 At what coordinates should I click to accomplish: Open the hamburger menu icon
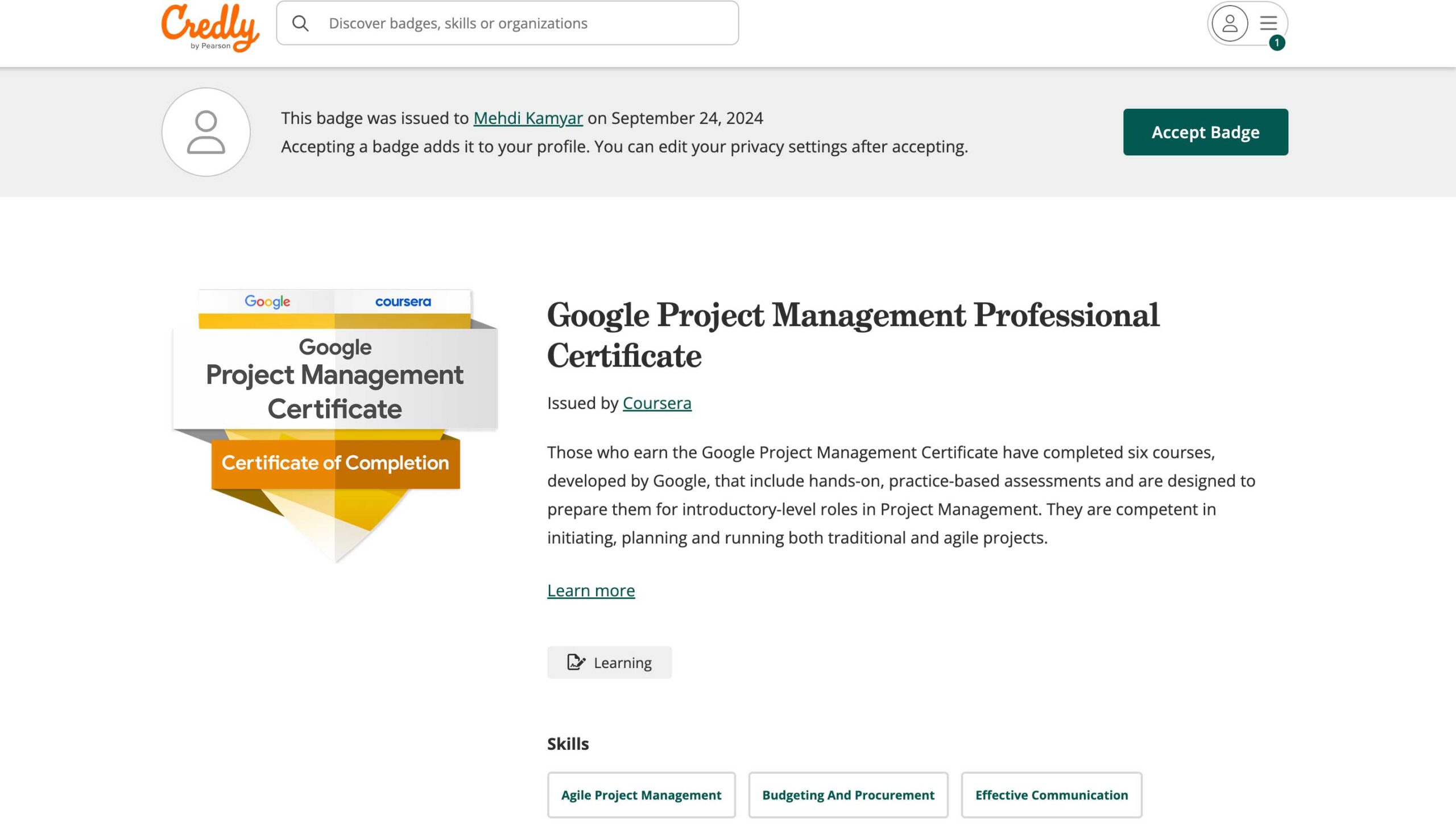(1268, 23)
